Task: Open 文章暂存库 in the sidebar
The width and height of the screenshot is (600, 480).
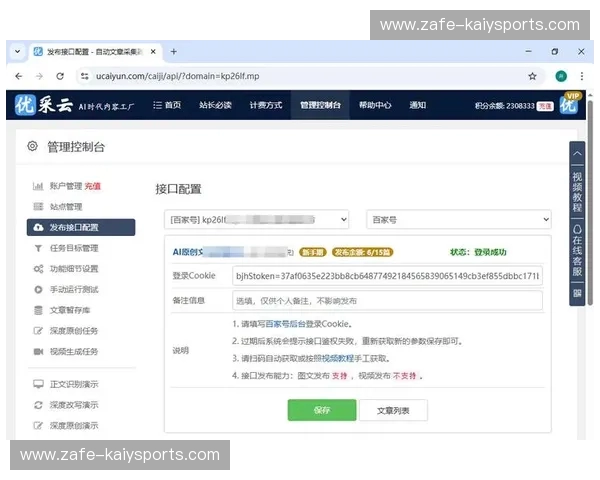Action: 70,310
